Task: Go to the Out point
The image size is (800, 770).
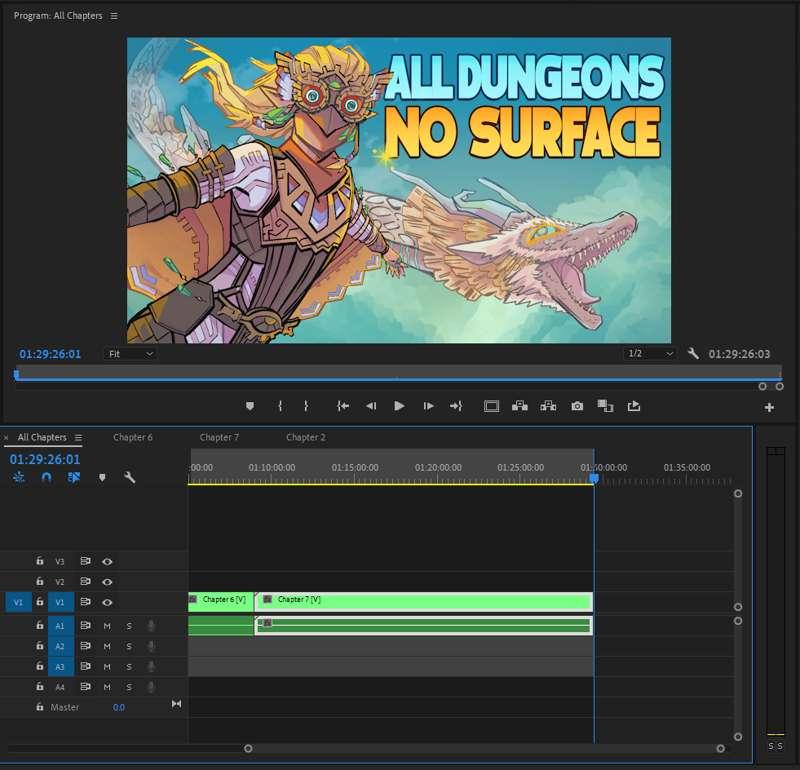Action: pos(456,406)
